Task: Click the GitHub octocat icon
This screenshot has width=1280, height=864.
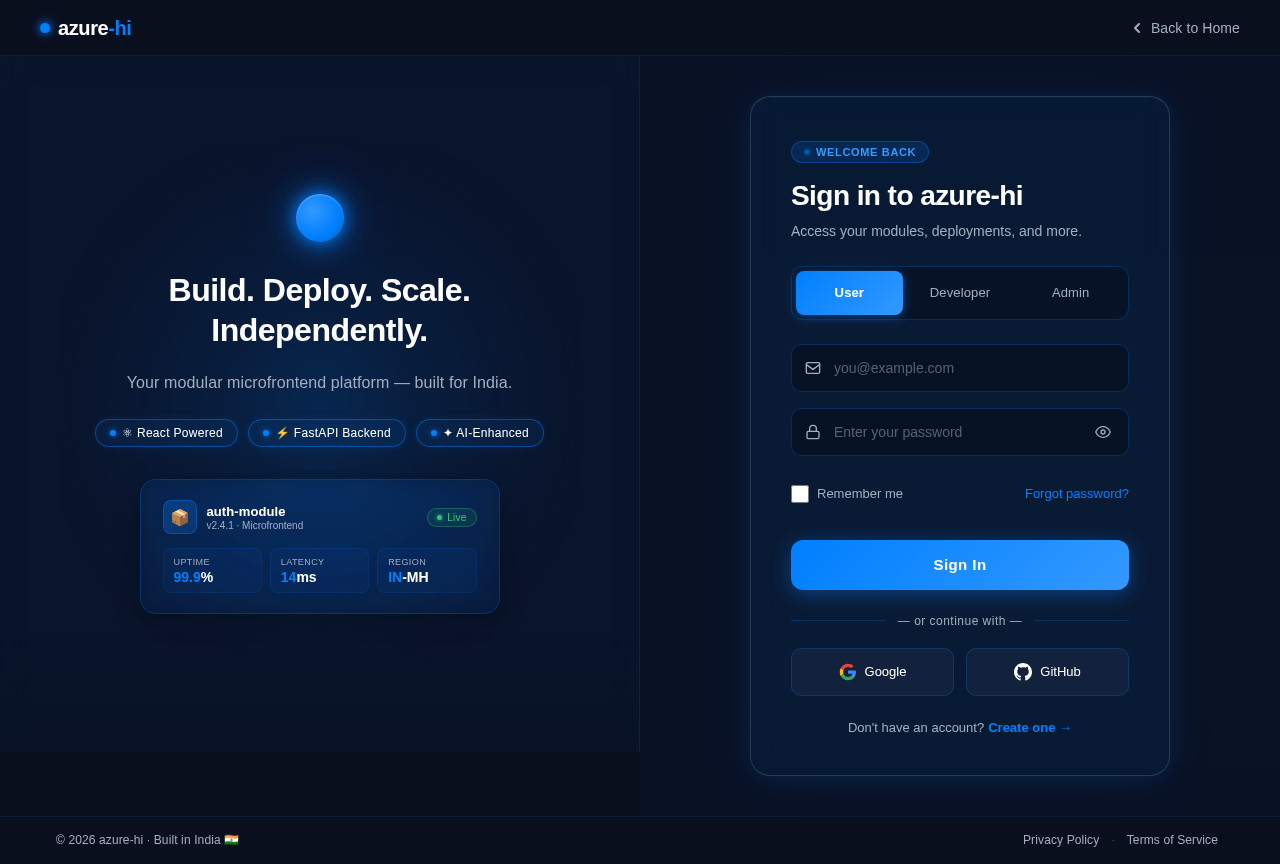Action: pos(1023,672)
